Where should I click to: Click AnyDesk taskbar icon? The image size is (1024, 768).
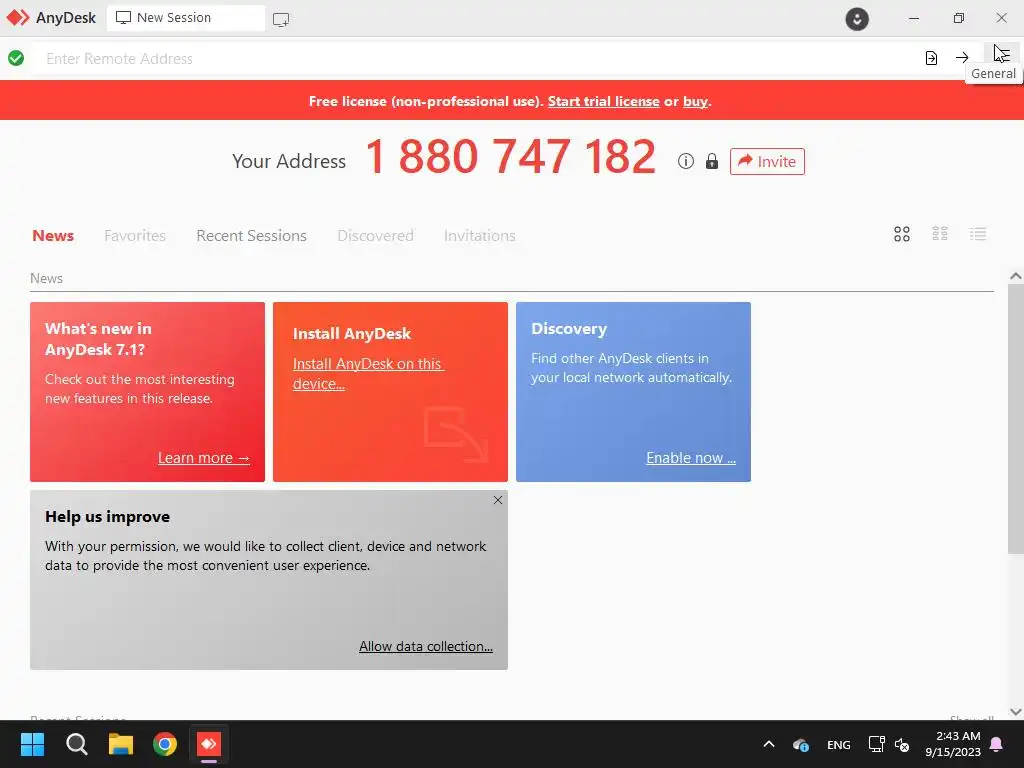pos(209,744)
